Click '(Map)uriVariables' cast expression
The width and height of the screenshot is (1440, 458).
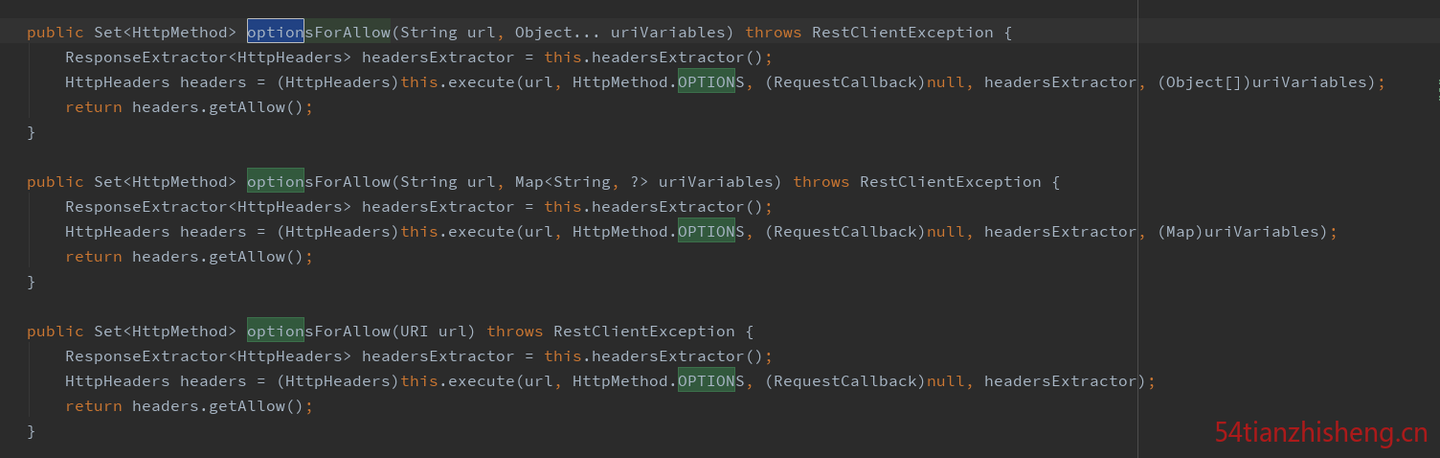(1243, 231)
